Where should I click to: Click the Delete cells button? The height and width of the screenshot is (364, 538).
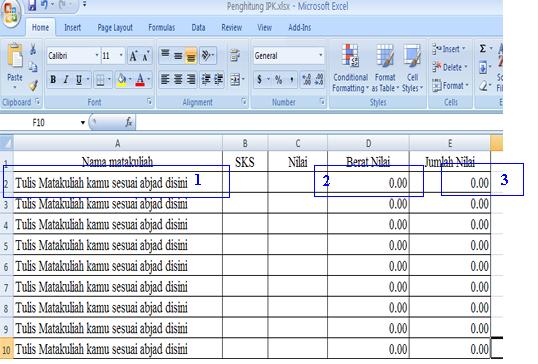[x=450, y=67]
